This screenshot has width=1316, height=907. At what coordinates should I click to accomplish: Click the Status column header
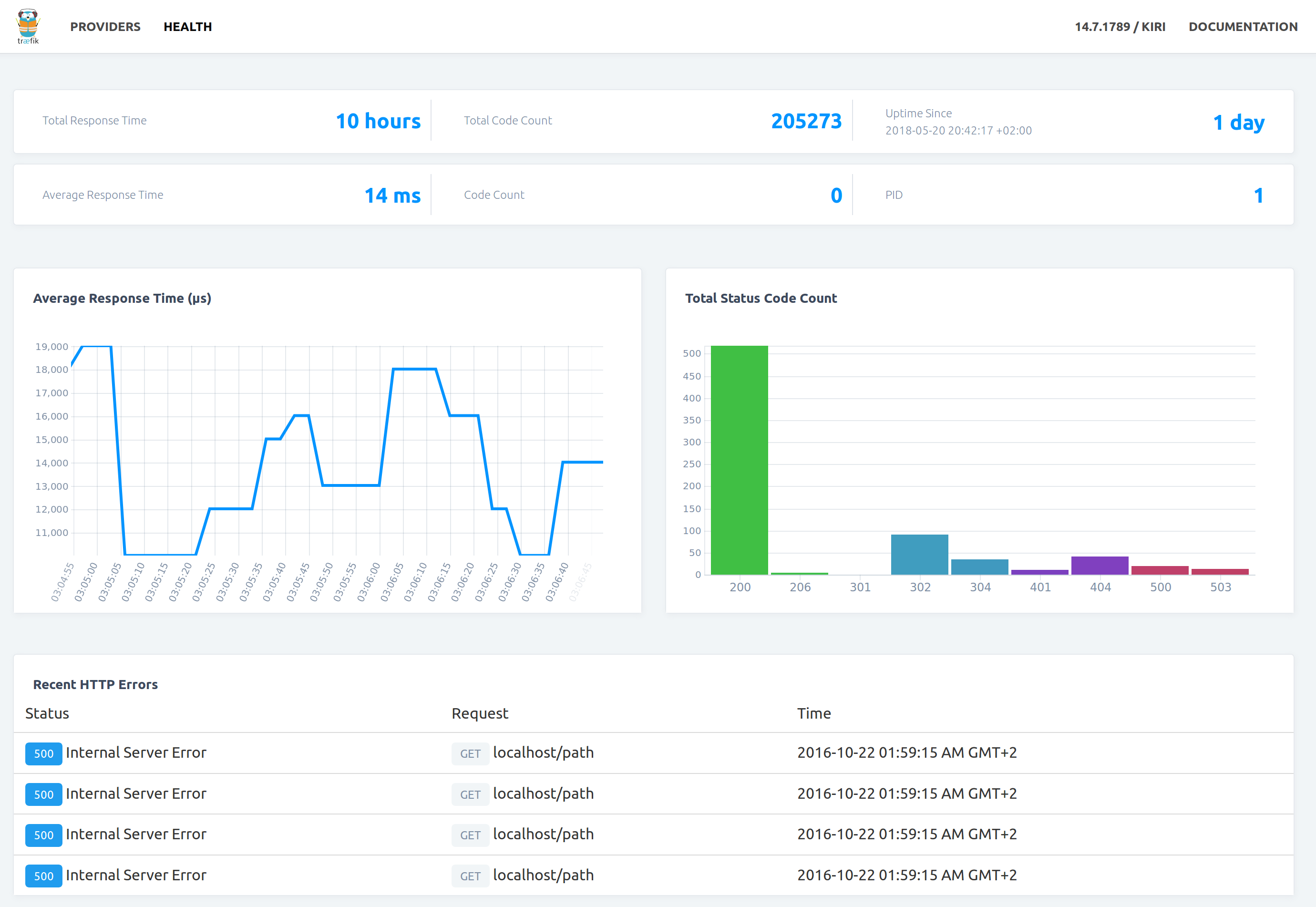tap(47, 713)
